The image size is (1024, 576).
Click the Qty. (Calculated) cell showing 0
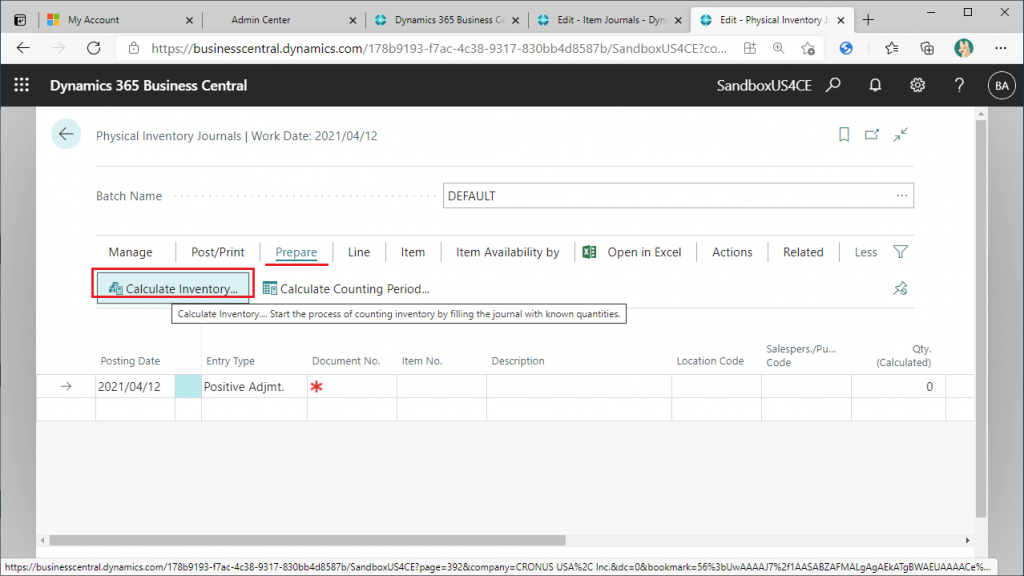point(899,386)
